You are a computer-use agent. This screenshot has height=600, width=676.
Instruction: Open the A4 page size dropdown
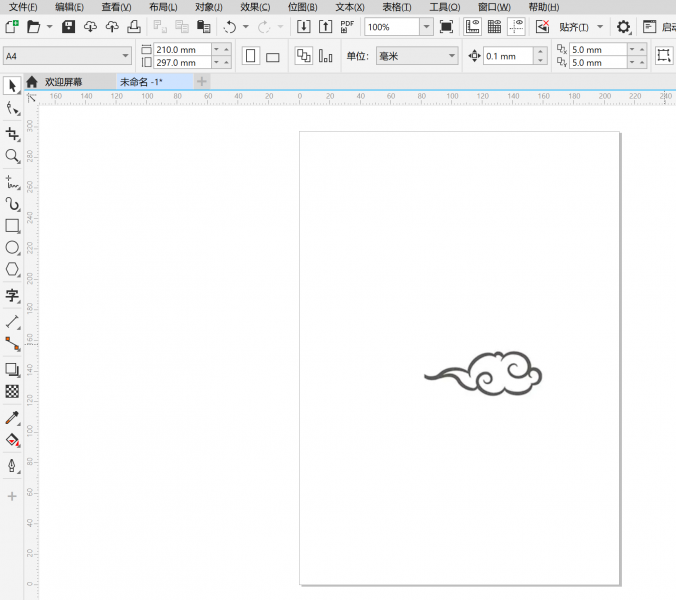tap(125, 56)
